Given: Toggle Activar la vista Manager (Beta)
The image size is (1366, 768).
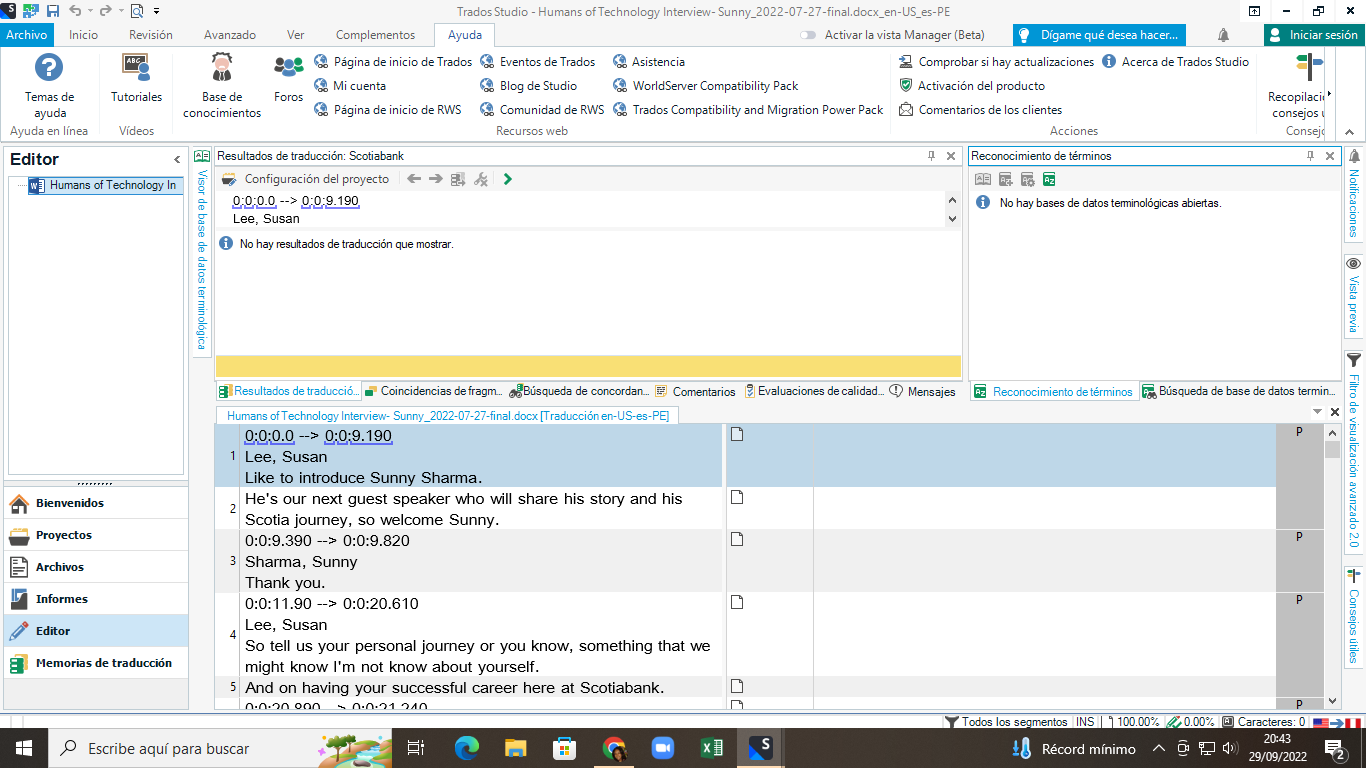Looking at the screenshot, I should [x=809, y=35].
